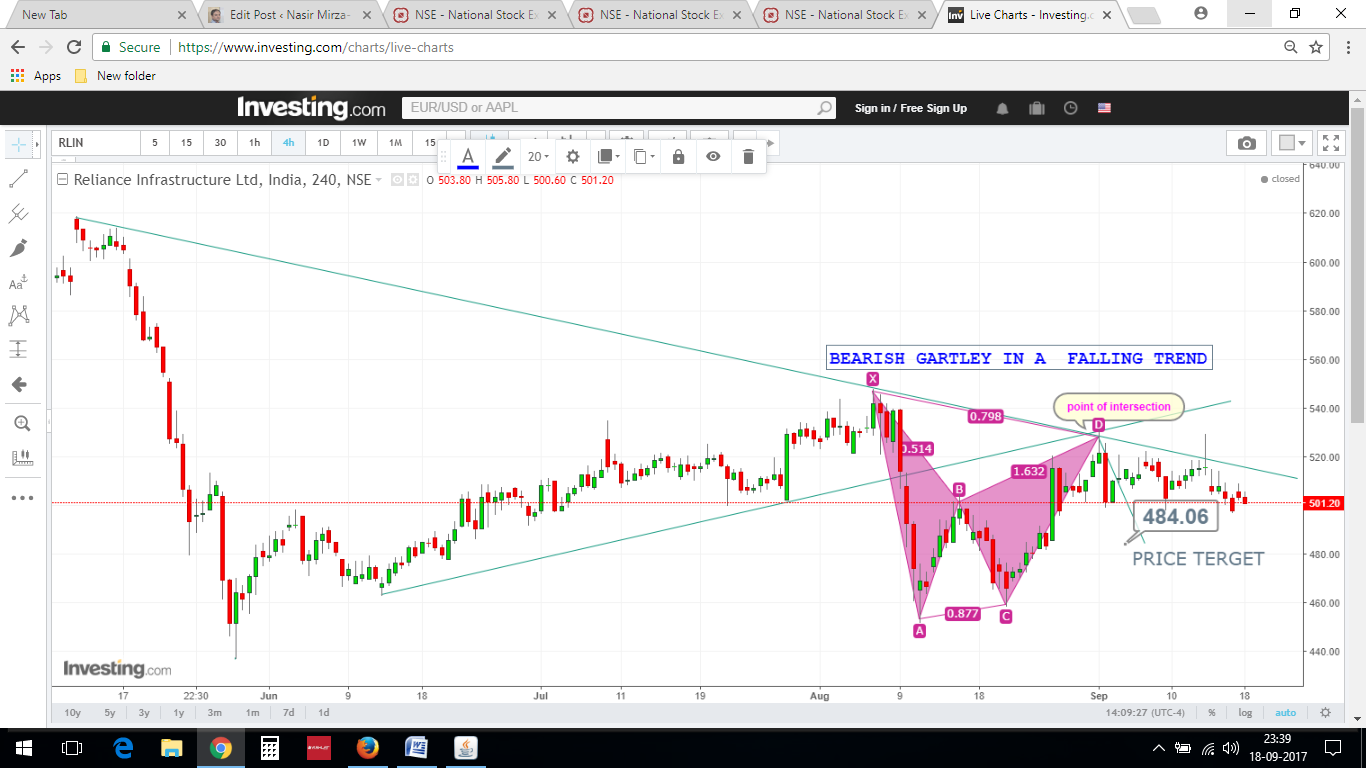Hide the selected drawing with eye icon
1366x768 pixels.
[713, 156]
